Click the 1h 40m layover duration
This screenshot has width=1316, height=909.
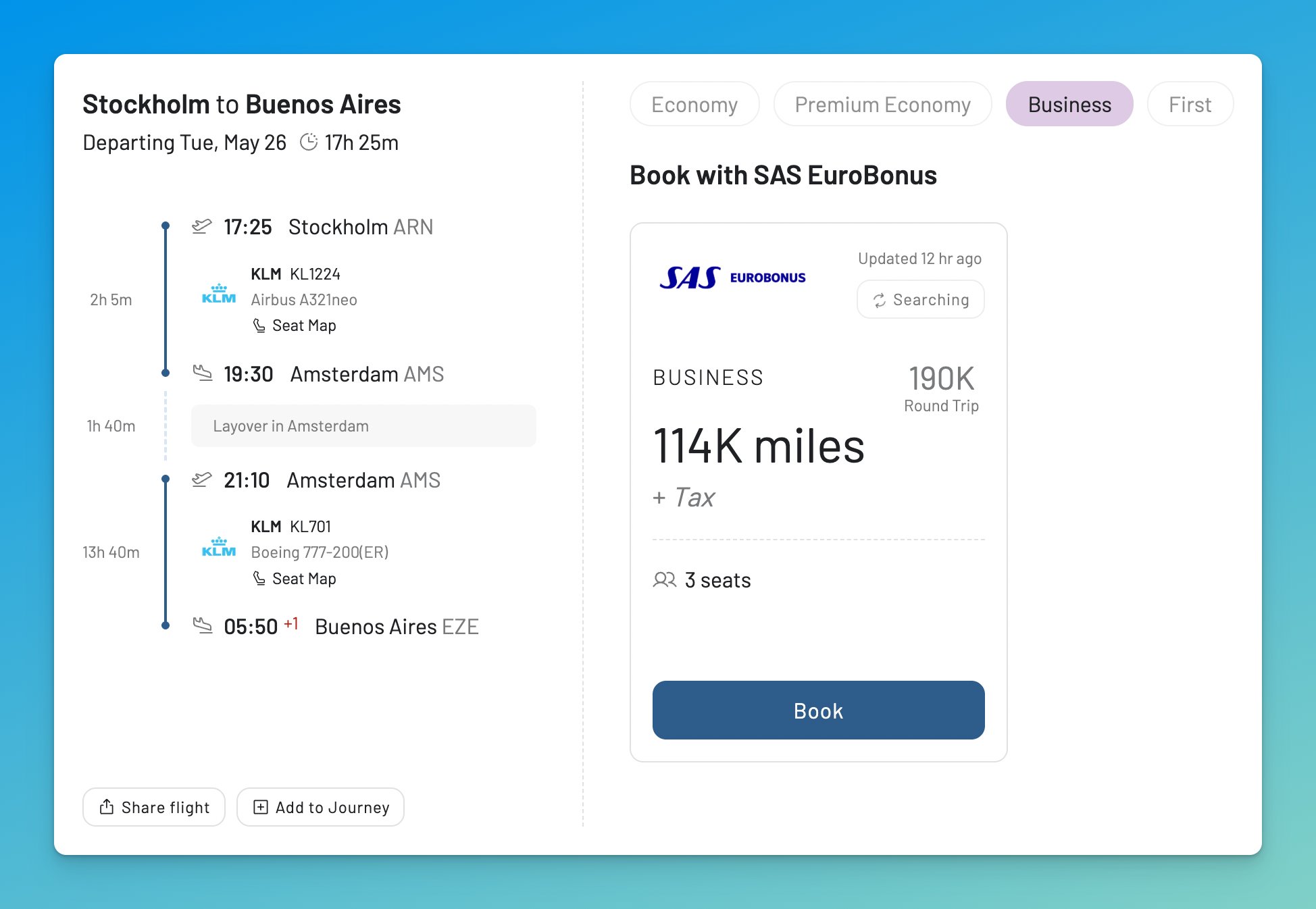[x=111, y=425]
